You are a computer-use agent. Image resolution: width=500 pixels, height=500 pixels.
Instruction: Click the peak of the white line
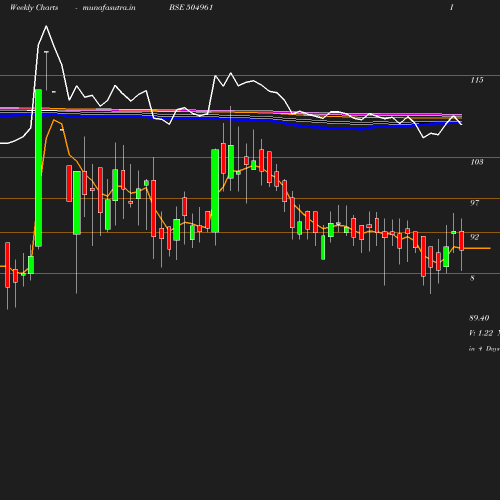pos(46,26)
